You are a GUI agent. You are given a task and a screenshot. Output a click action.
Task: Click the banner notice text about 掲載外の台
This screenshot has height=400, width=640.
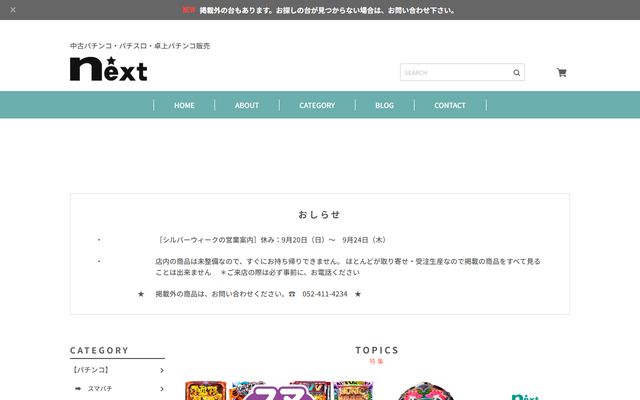(x=327, y=10)
